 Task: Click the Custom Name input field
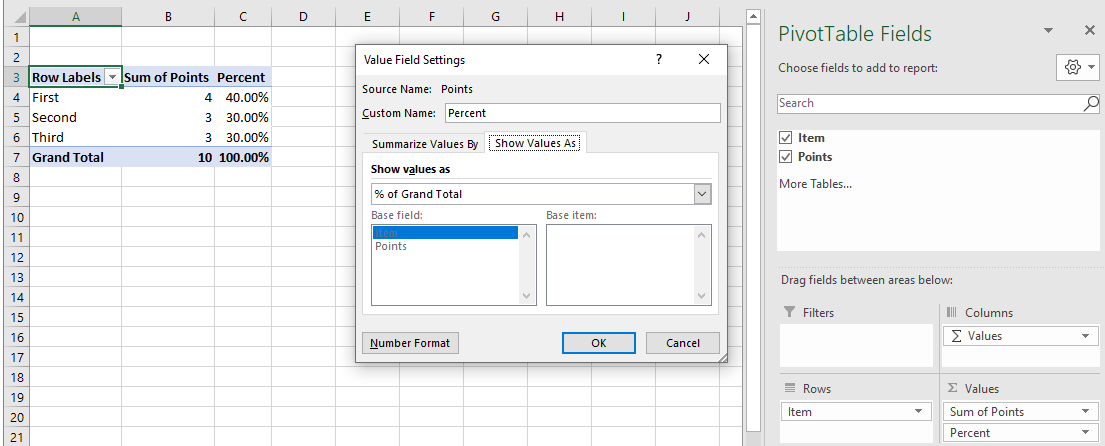click(583, 113)
